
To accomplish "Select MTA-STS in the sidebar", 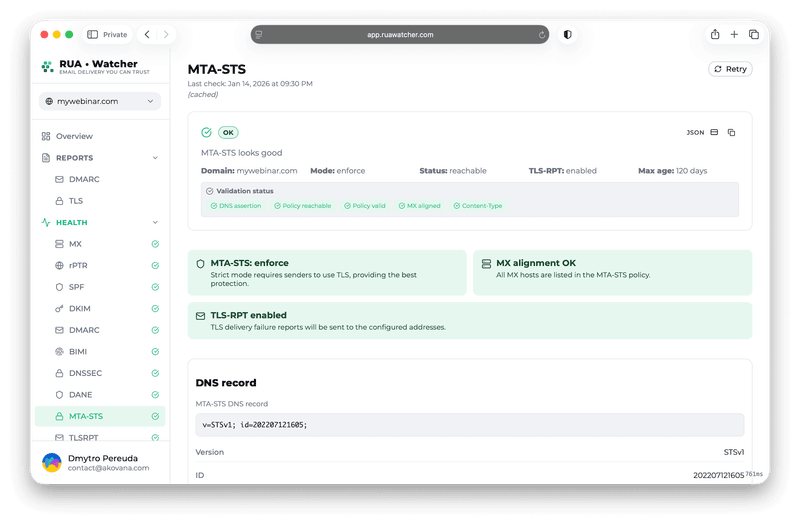I will (x=100, y=416).
